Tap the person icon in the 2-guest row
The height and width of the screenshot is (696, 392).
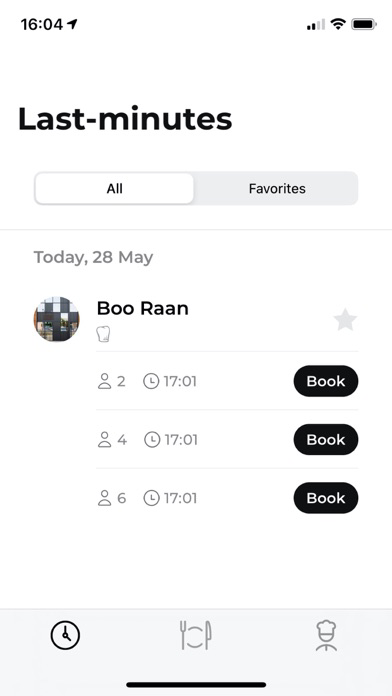104,381
